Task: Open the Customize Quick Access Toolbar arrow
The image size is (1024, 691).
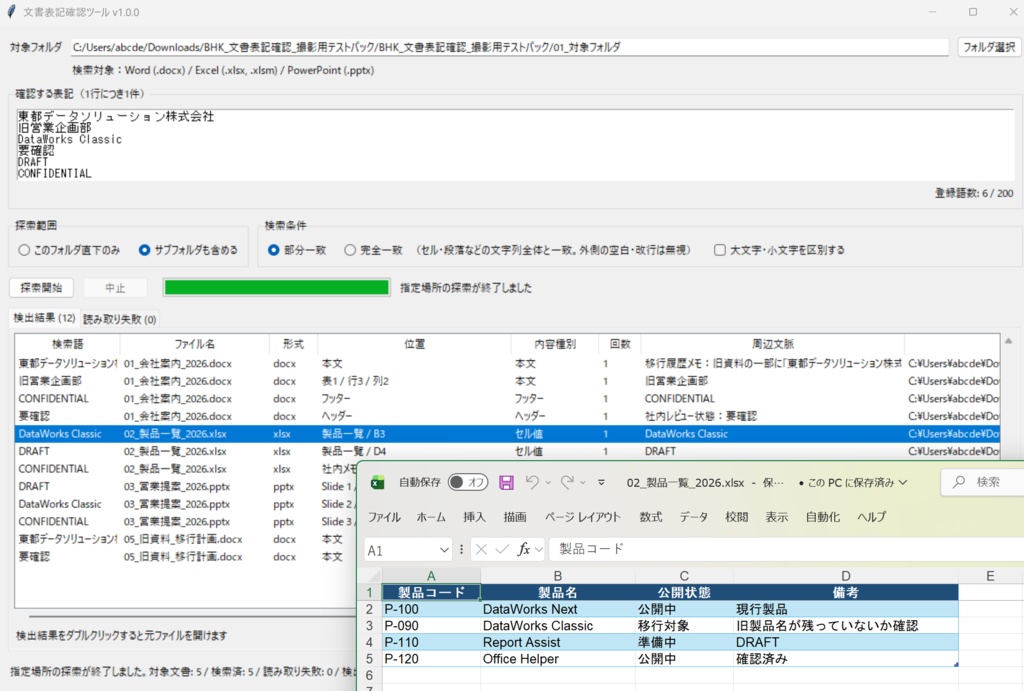Action: click(x=601, y=483)
